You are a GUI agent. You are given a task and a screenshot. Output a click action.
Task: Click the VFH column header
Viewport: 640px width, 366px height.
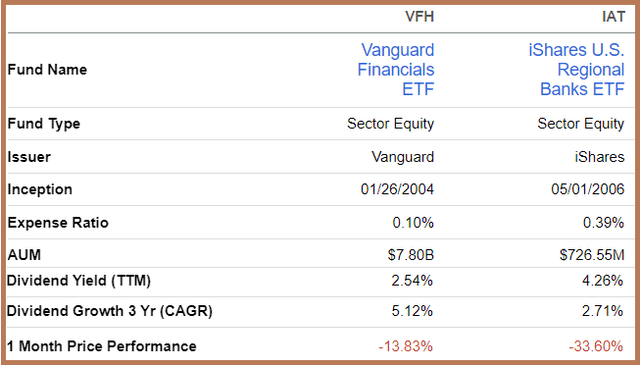click(x=420, y=17)
